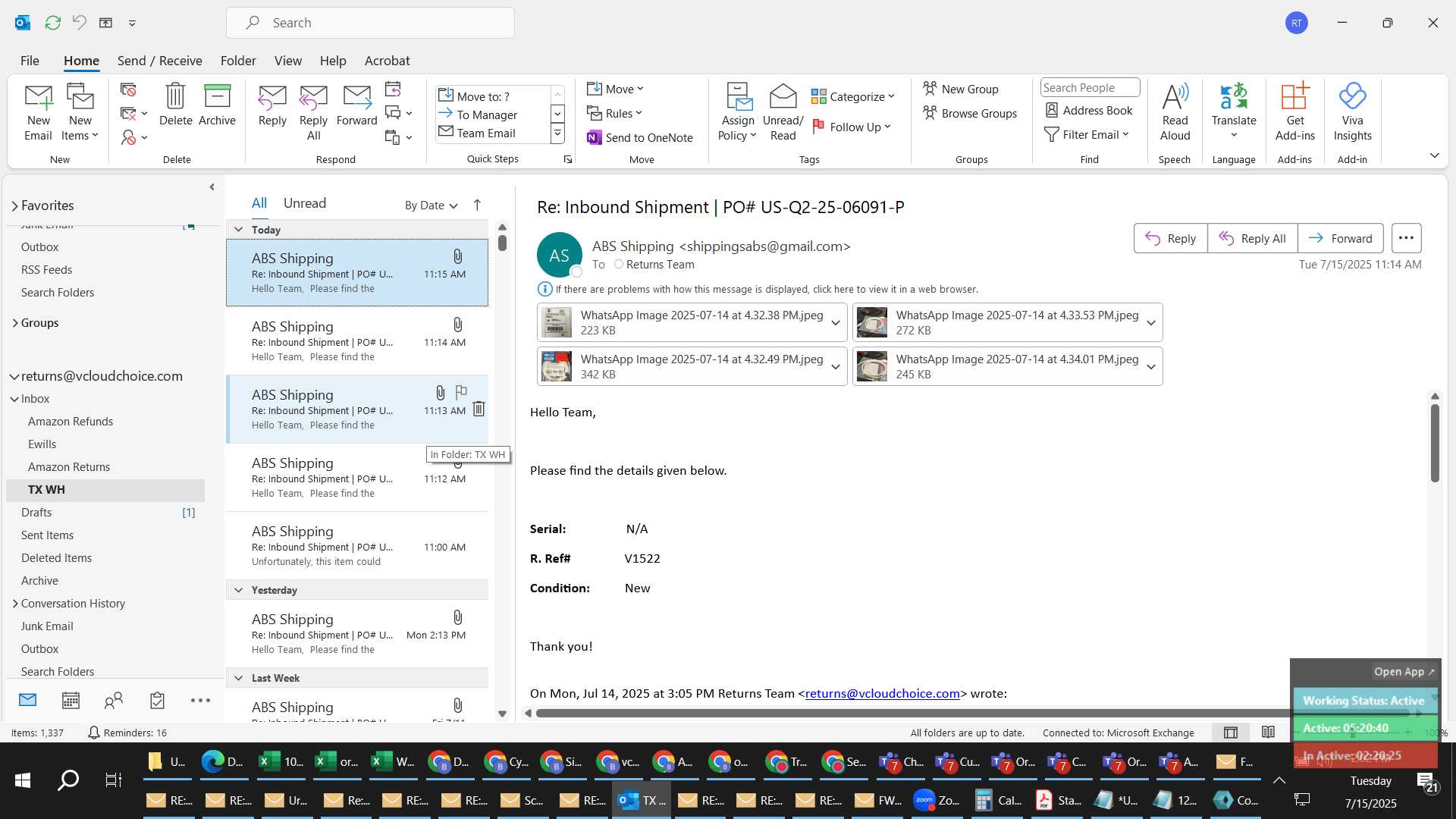This screenshot has height=819, width=1456.
Task: Open the Translate language tool
Action: tap(1234, 112)
